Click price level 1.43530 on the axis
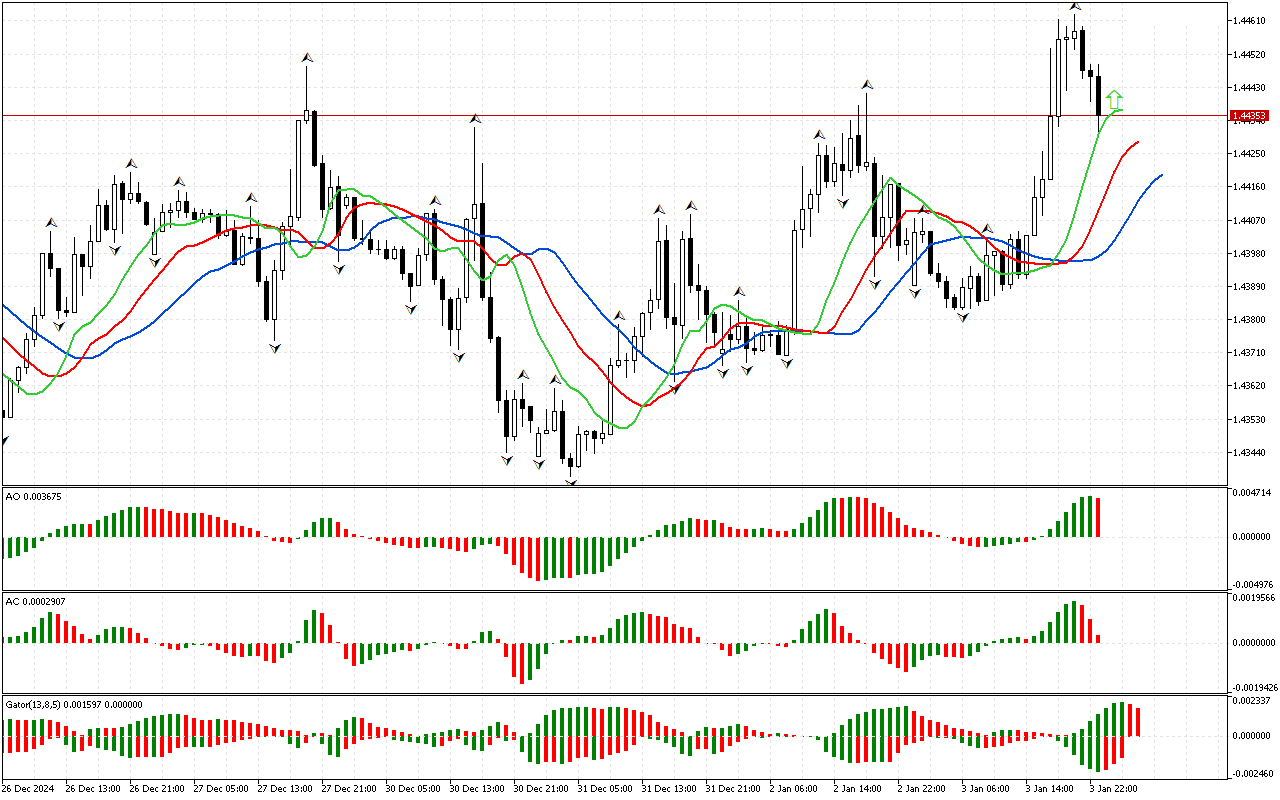1280x800 pixels. pos(1248,420)
